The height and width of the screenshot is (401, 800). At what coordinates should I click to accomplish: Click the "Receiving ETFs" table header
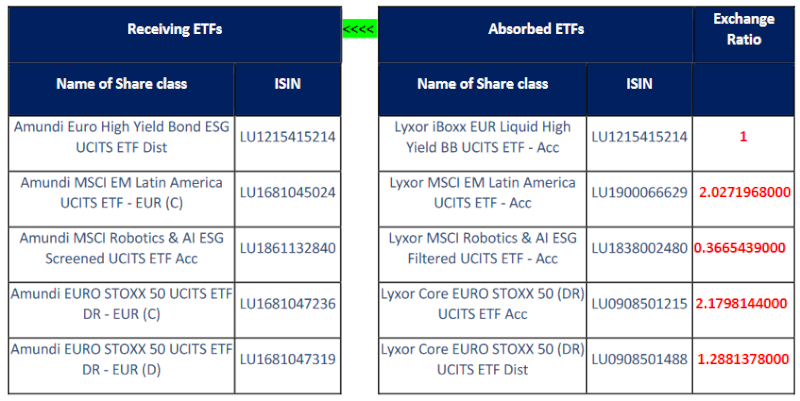[174, 29]
